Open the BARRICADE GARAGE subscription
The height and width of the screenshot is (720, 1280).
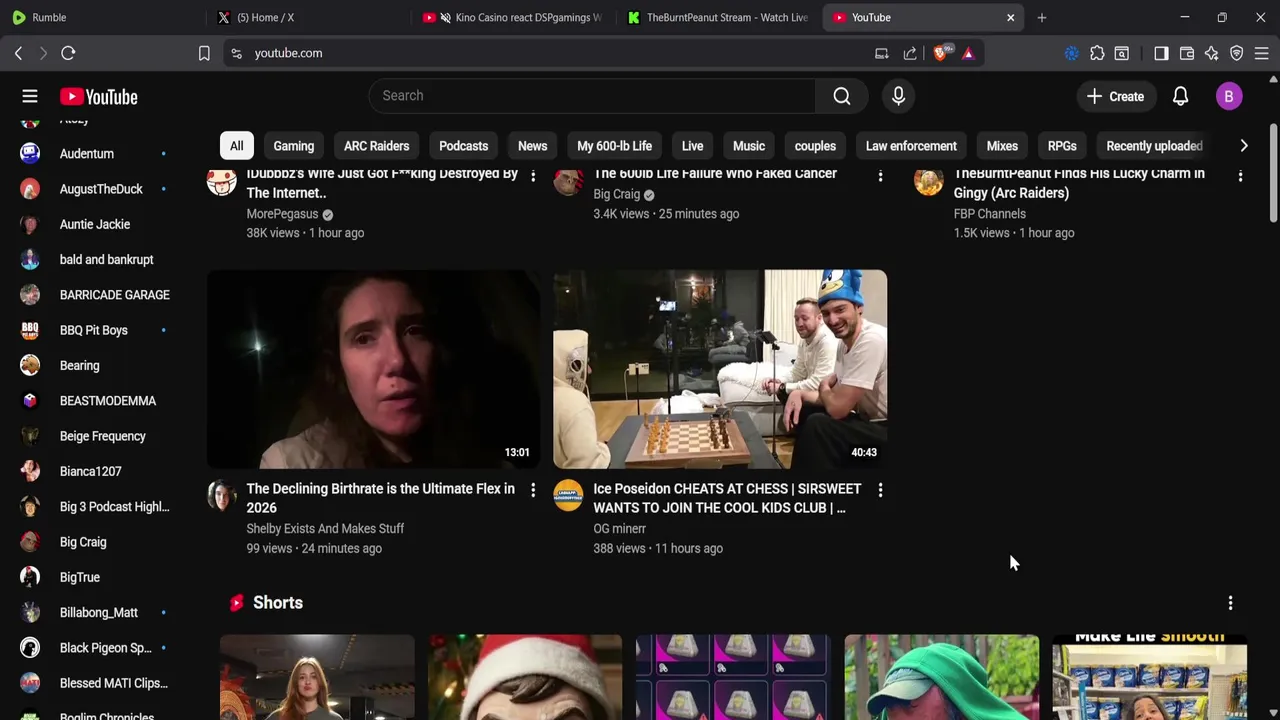pyautogui.click(x=95, y=295)
